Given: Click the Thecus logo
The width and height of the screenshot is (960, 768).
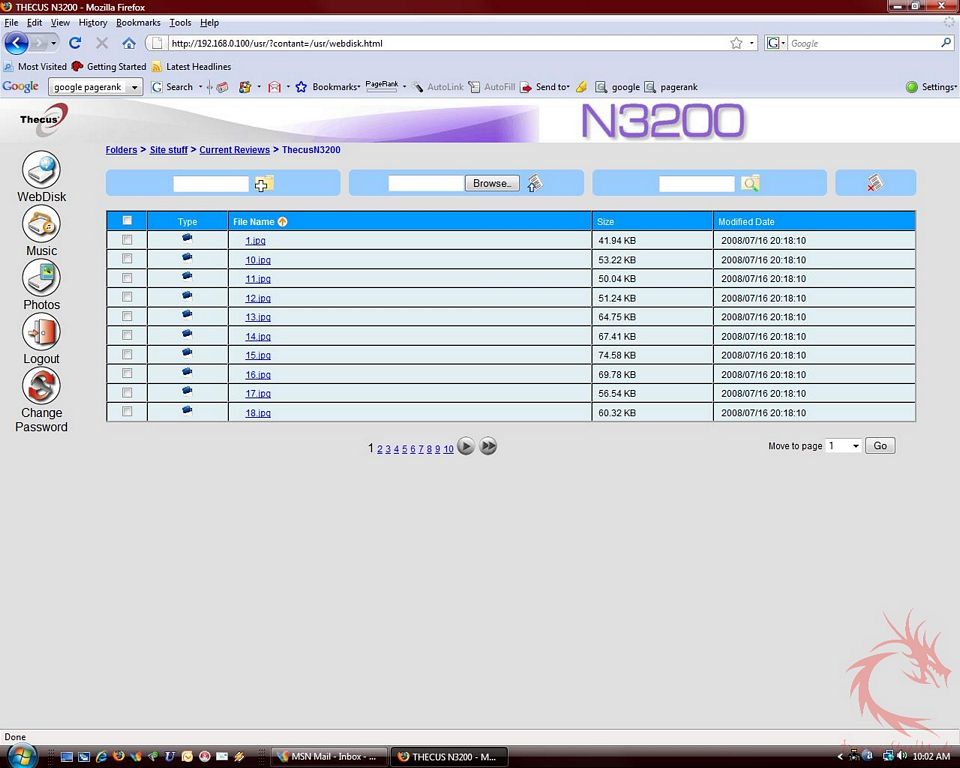Looking at the screenshot, I should point(42,118).
